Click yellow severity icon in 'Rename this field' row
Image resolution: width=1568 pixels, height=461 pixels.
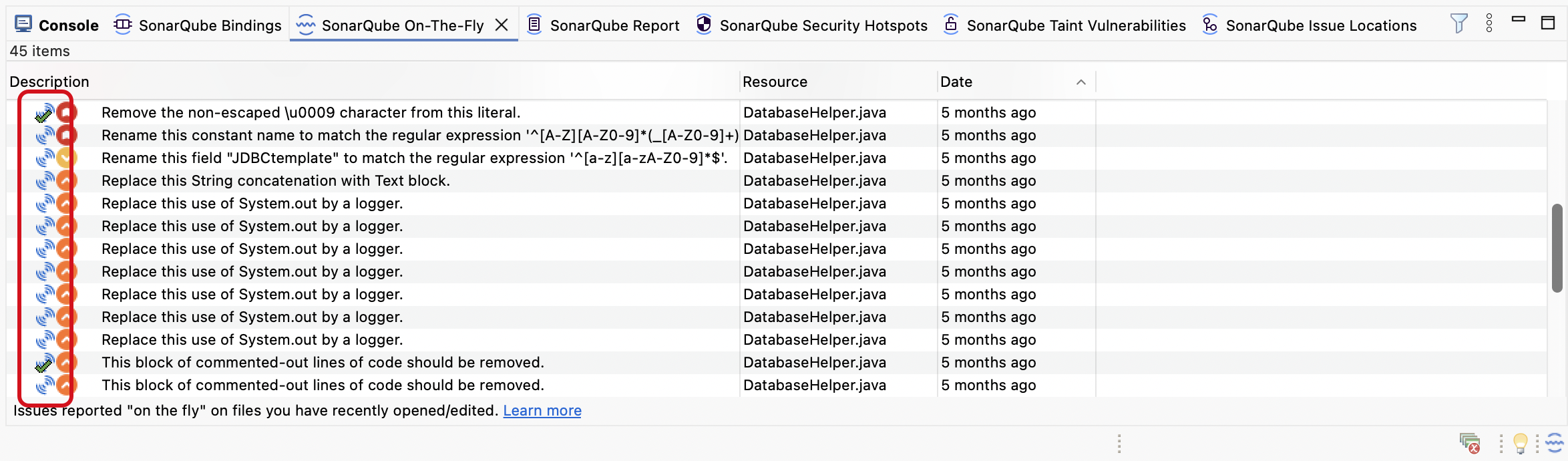click(66, 158)
